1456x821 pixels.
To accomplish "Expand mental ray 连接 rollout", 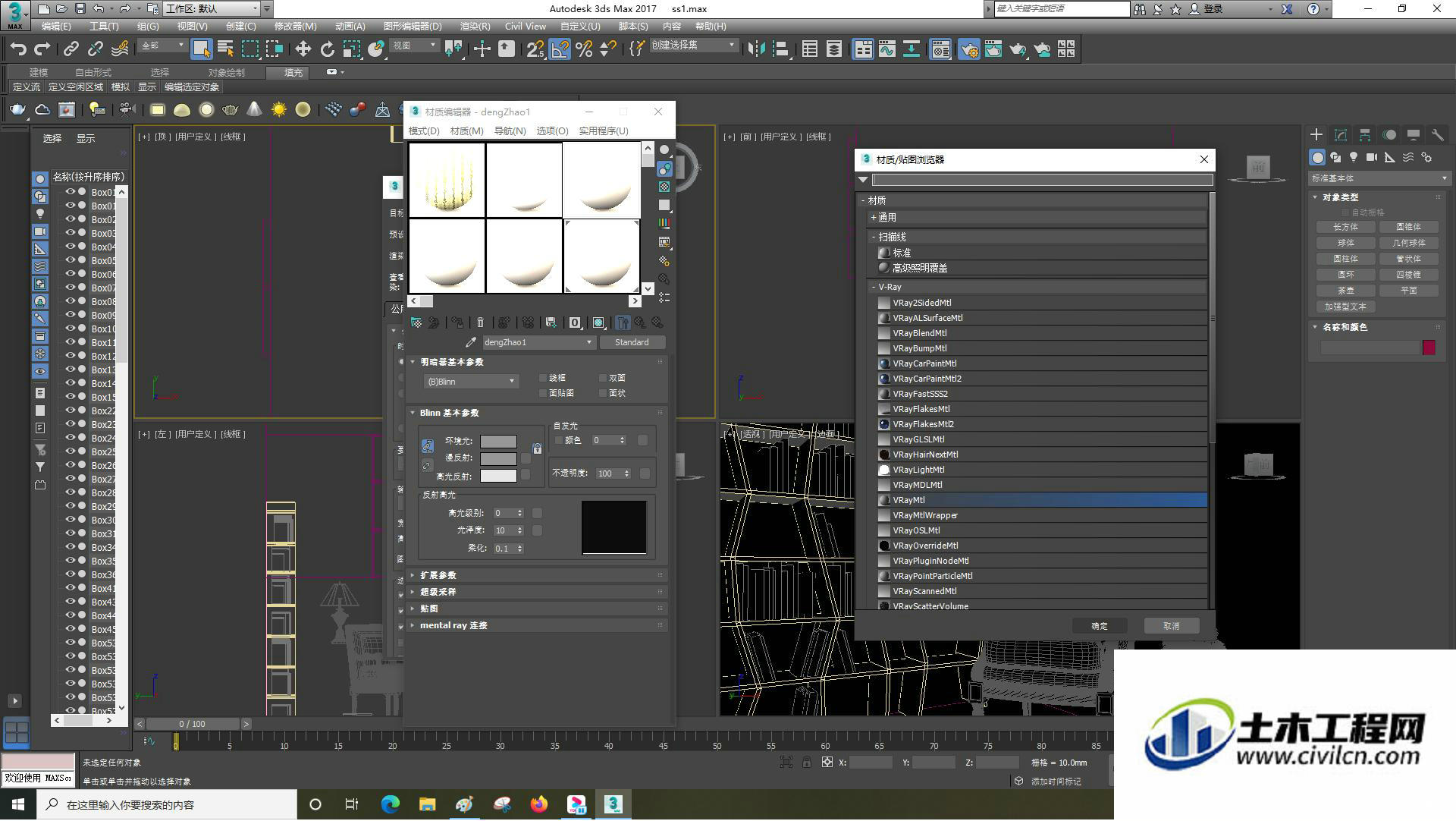I will click(538, 625).
